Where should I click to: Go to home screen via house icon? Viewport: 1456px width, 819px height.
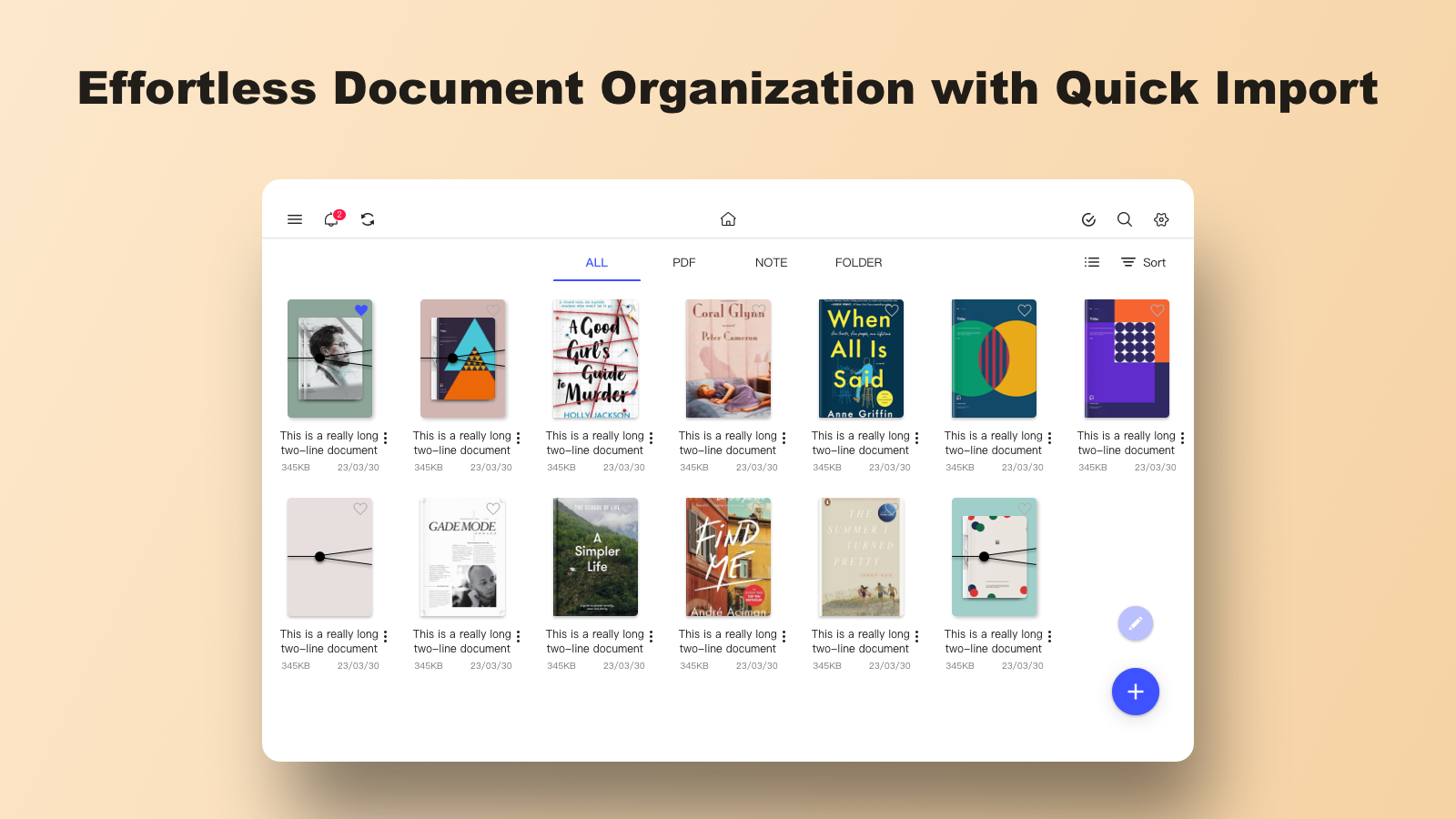tap(728, 218)
